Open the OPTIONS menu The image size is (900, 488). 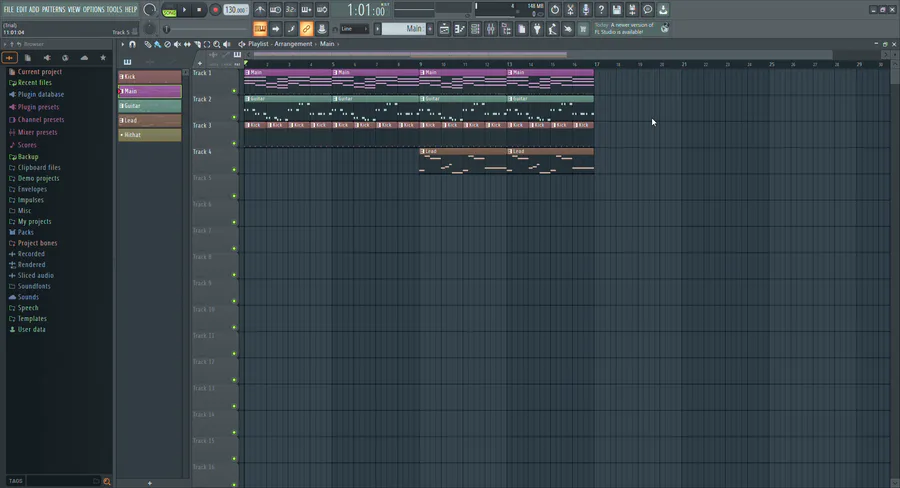tap(94, 9)
